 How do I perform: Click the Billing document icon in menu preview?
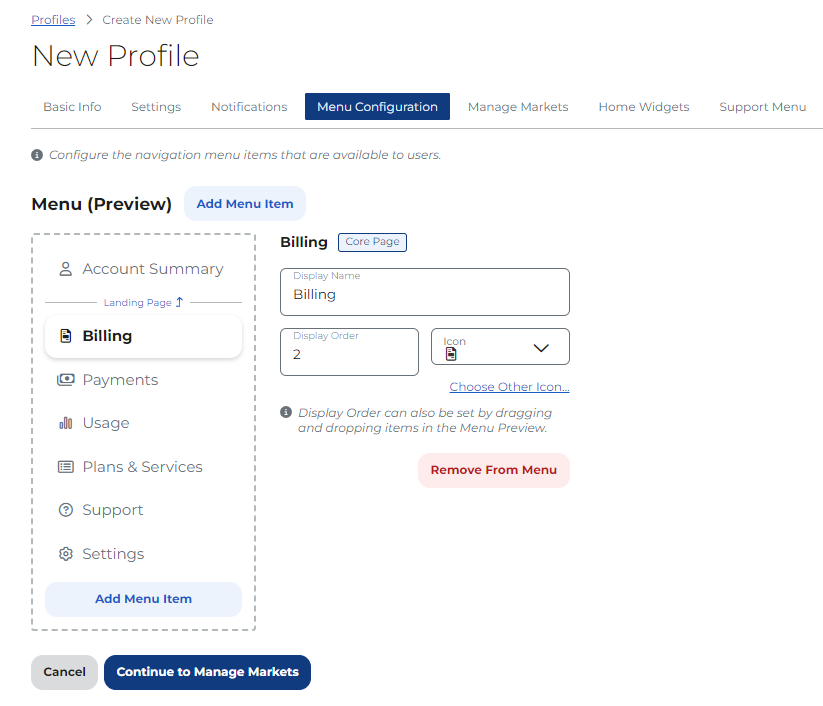(66, 336)
